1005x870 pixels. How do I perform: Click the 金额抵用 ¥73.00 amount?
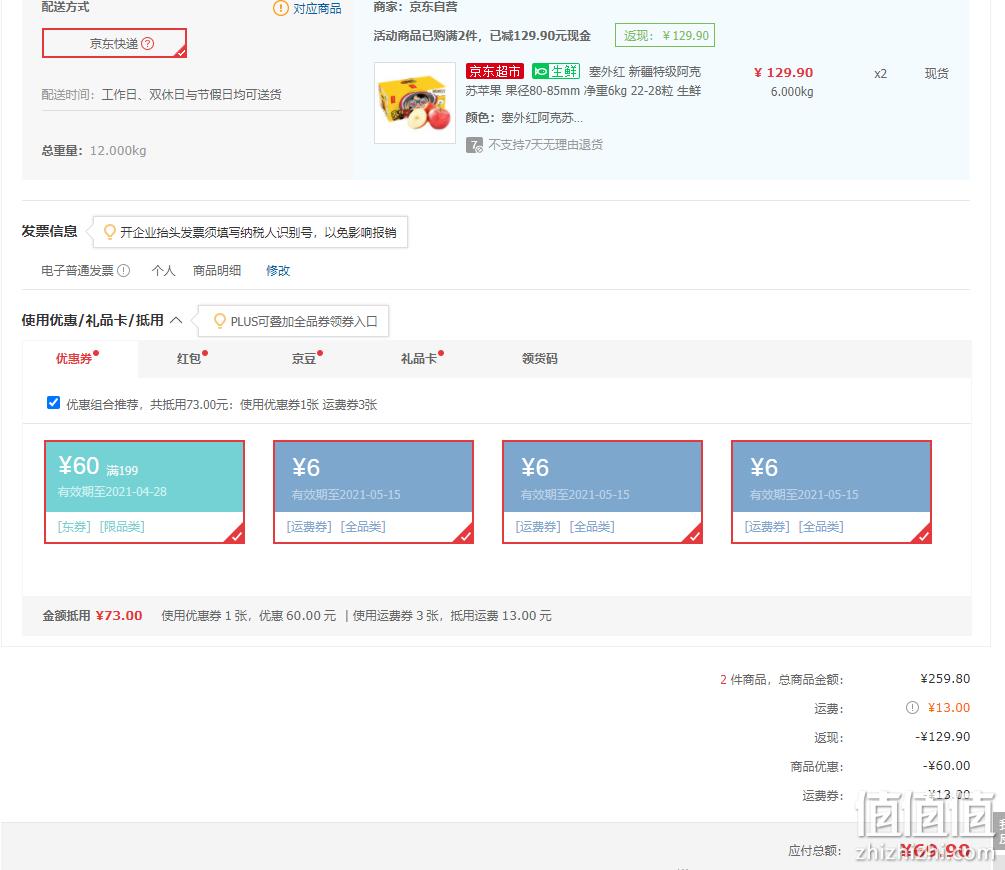point(119,615)
